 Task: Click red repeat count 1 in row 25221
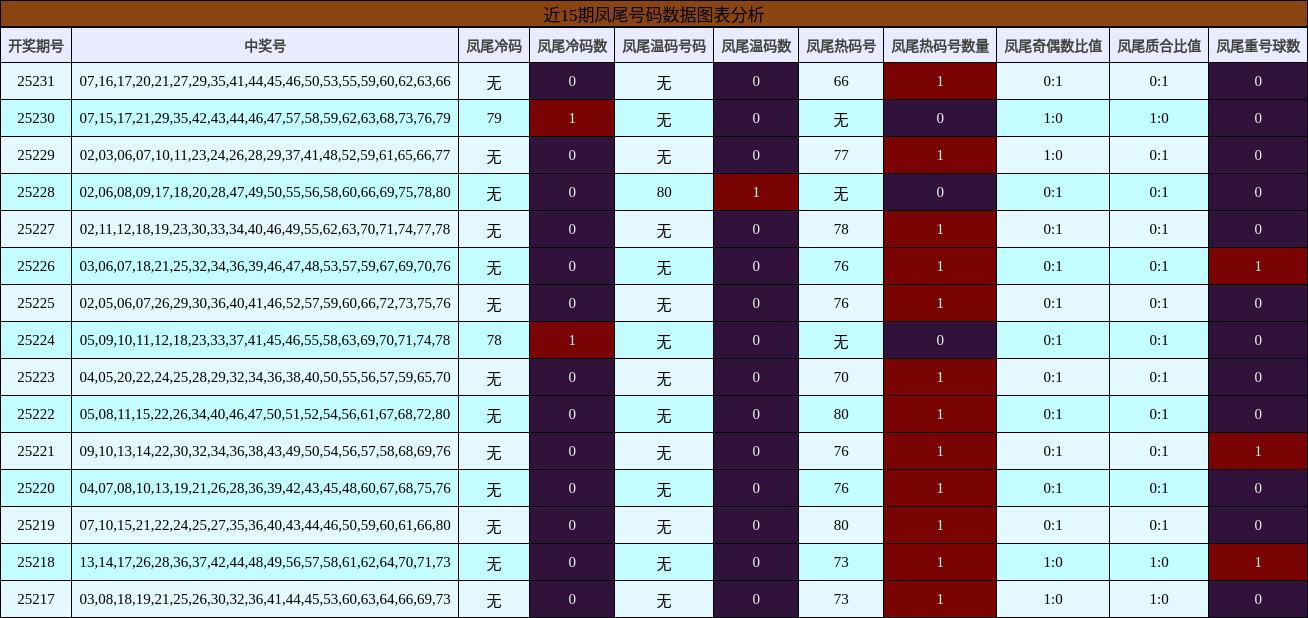pos(1258,451)
